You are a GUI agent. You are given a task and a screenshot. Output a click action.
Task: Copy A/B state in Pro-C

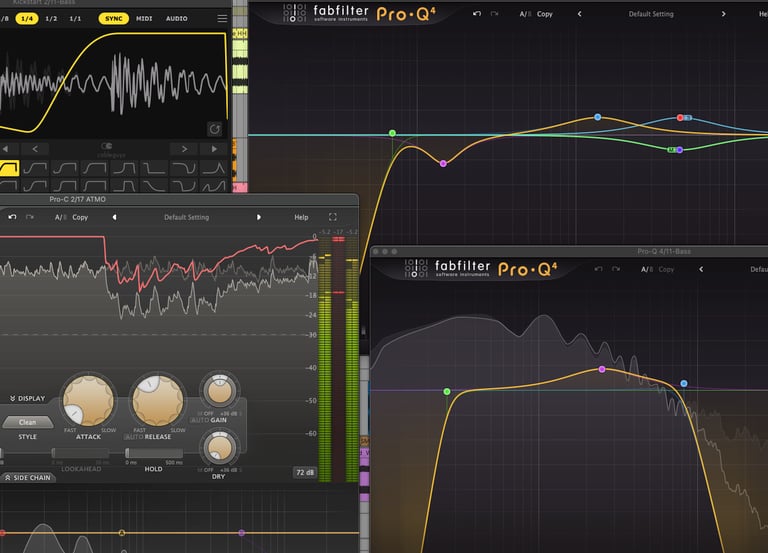coord(80,217)
